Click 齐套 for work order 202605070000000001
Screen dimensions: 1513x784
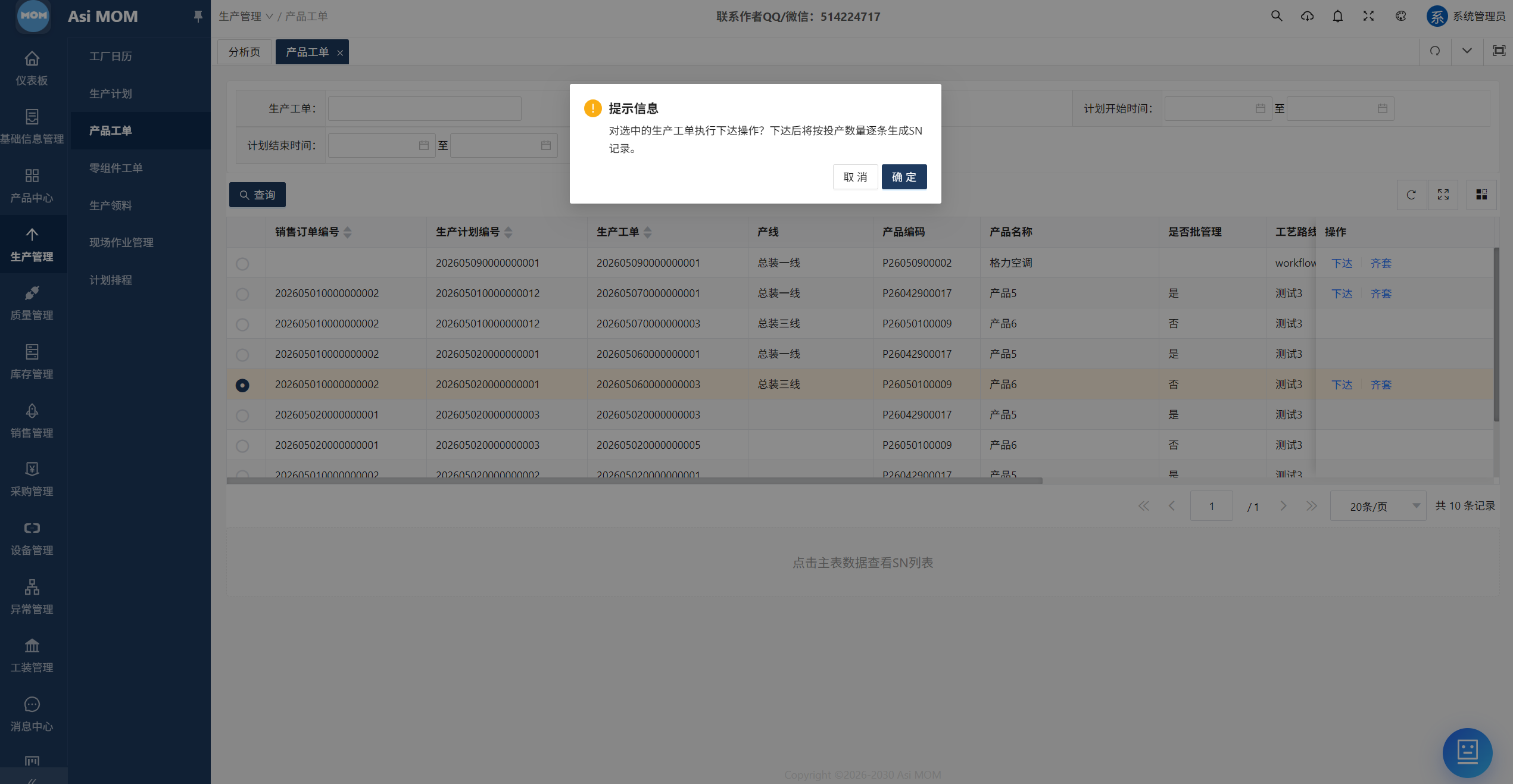pyautogui.click(x=1381, y=294)
